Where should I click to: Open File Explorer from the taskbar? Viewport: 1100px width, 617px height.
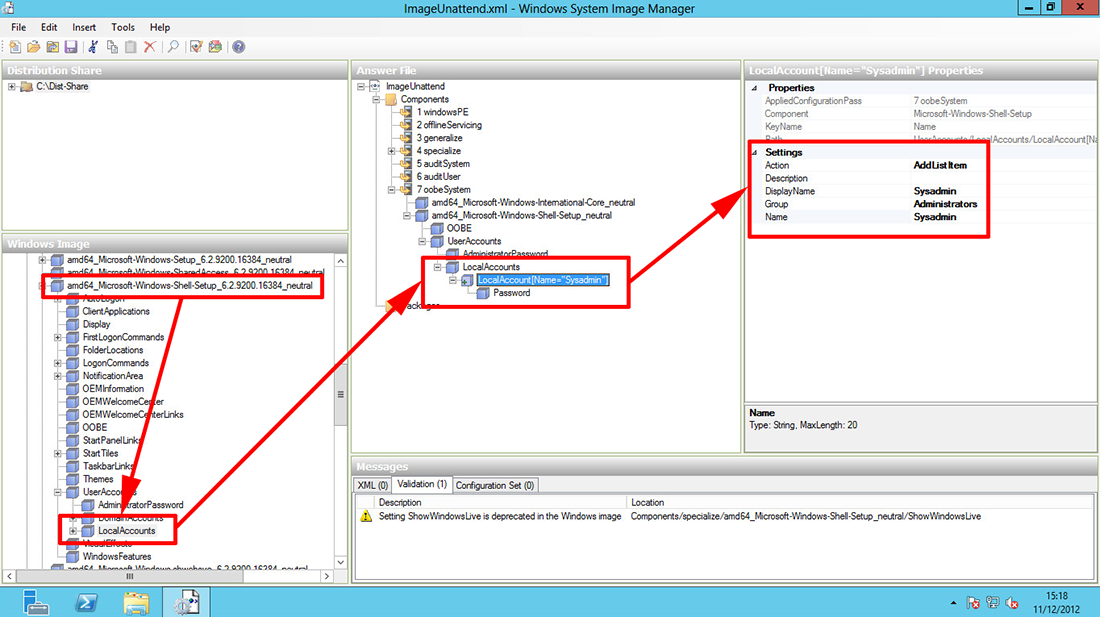(x=136, y=602)
